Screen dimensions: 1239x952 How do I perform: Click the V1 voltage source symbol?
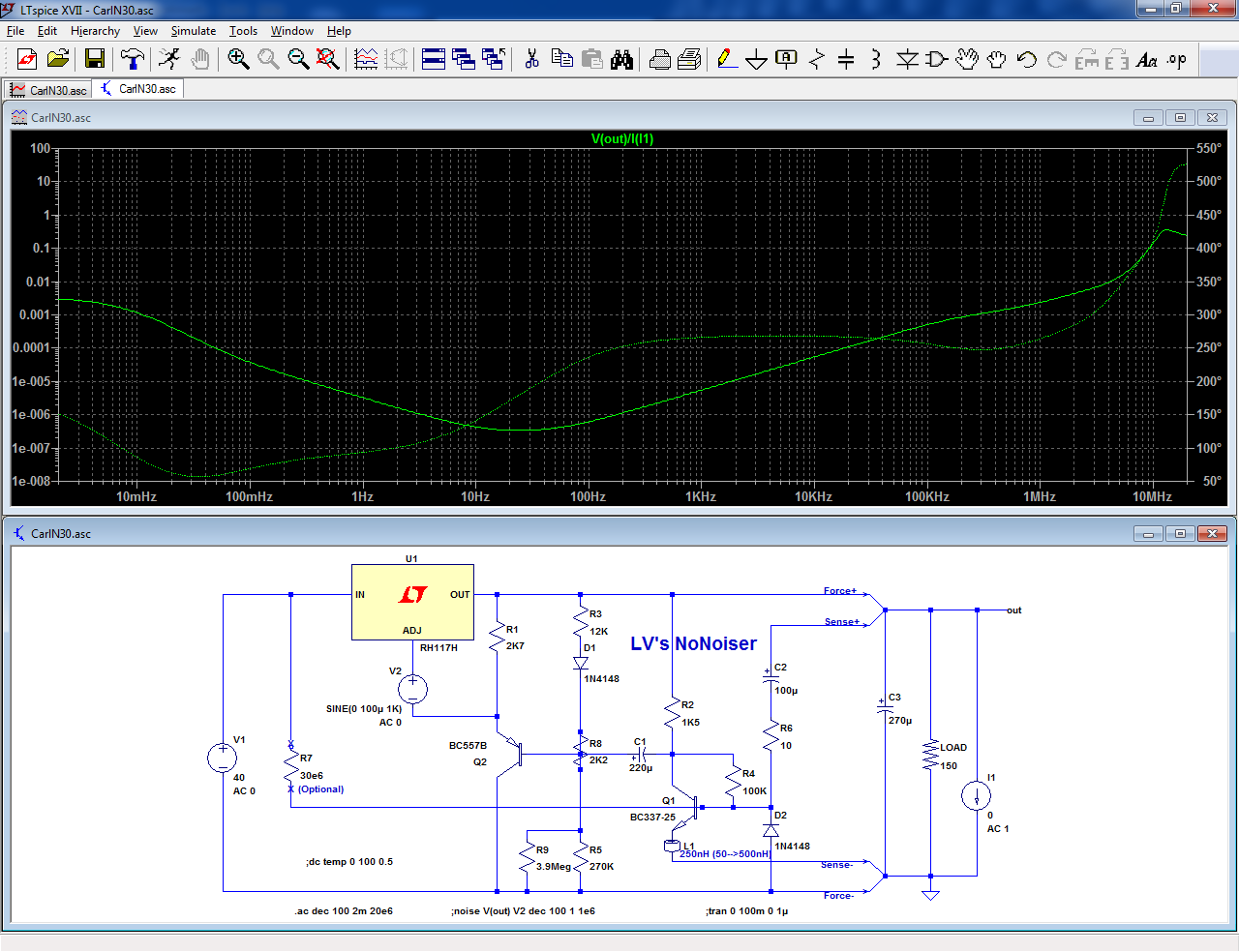point(223,758)
